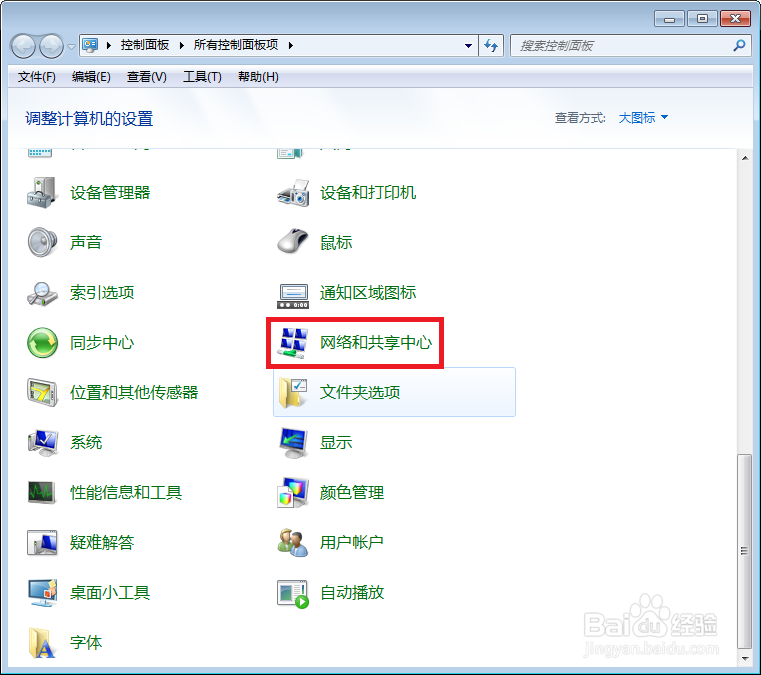Click the scrollbar up arrow
This screenshot has width=761, height=675.
tap(744, 158)
